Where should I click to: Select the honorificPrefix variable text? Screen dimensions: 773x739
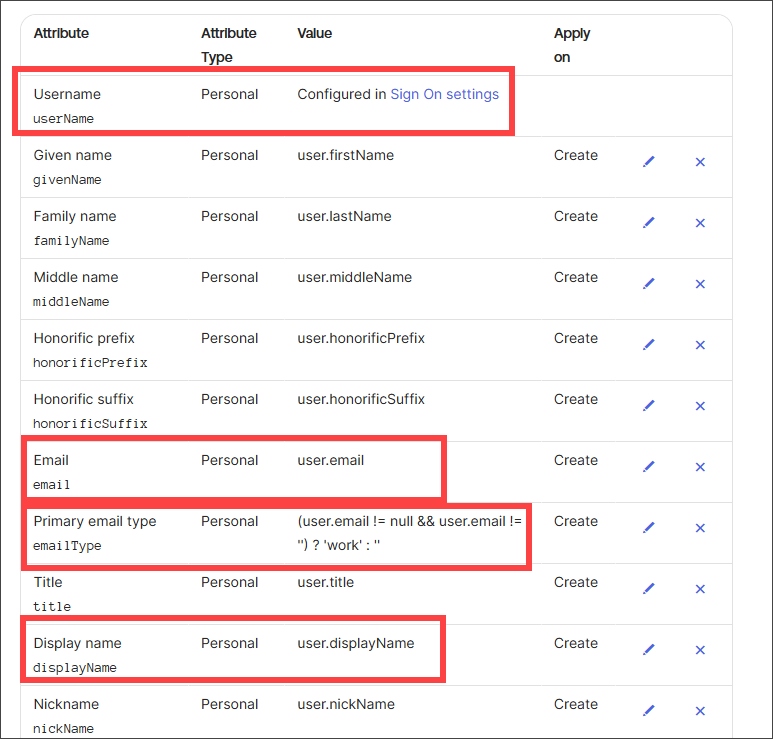[90, 363]
